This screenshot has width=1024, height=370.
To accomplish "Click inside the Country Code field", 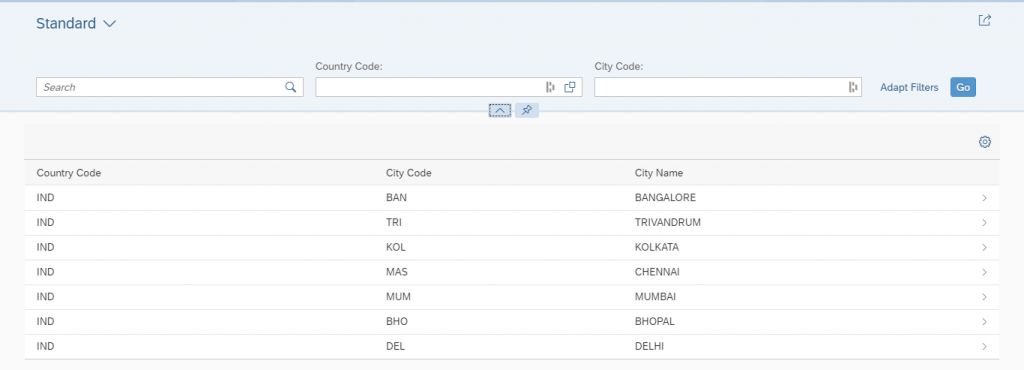I will point(429,87).
